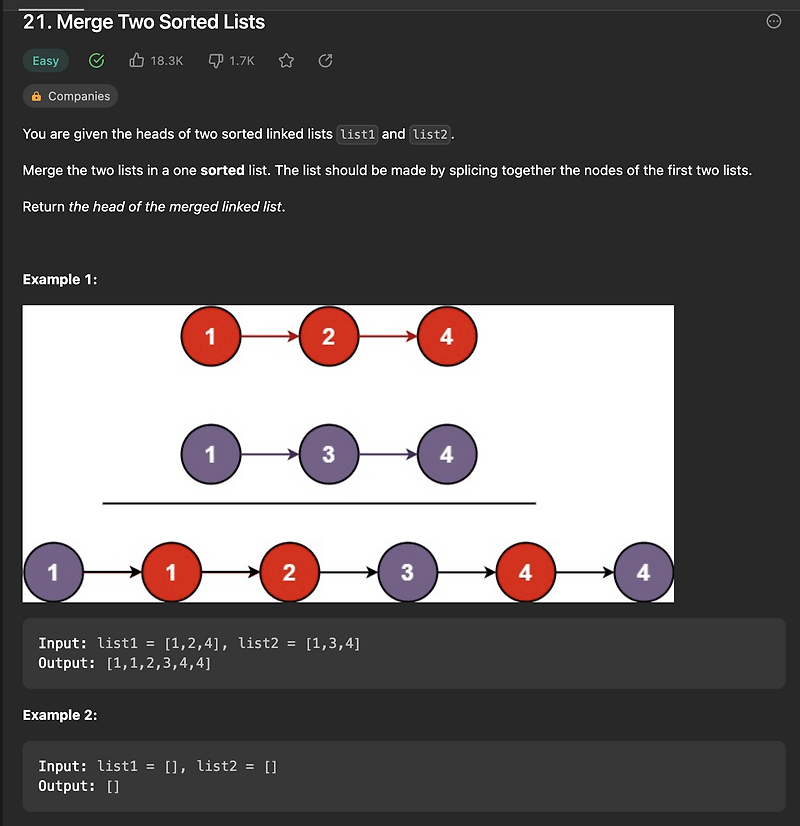Open the locked Companies tag
The image size is (800, 826).
click(x=70, y=96)
